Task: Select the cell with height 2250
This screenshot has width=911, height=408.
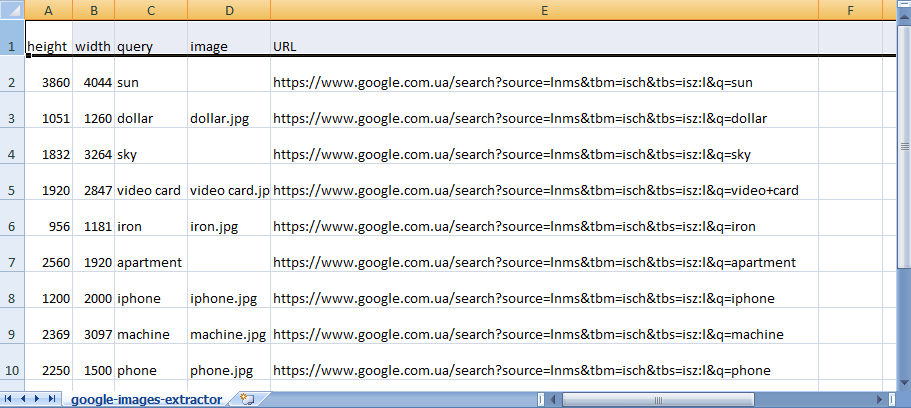Action: 49,363
